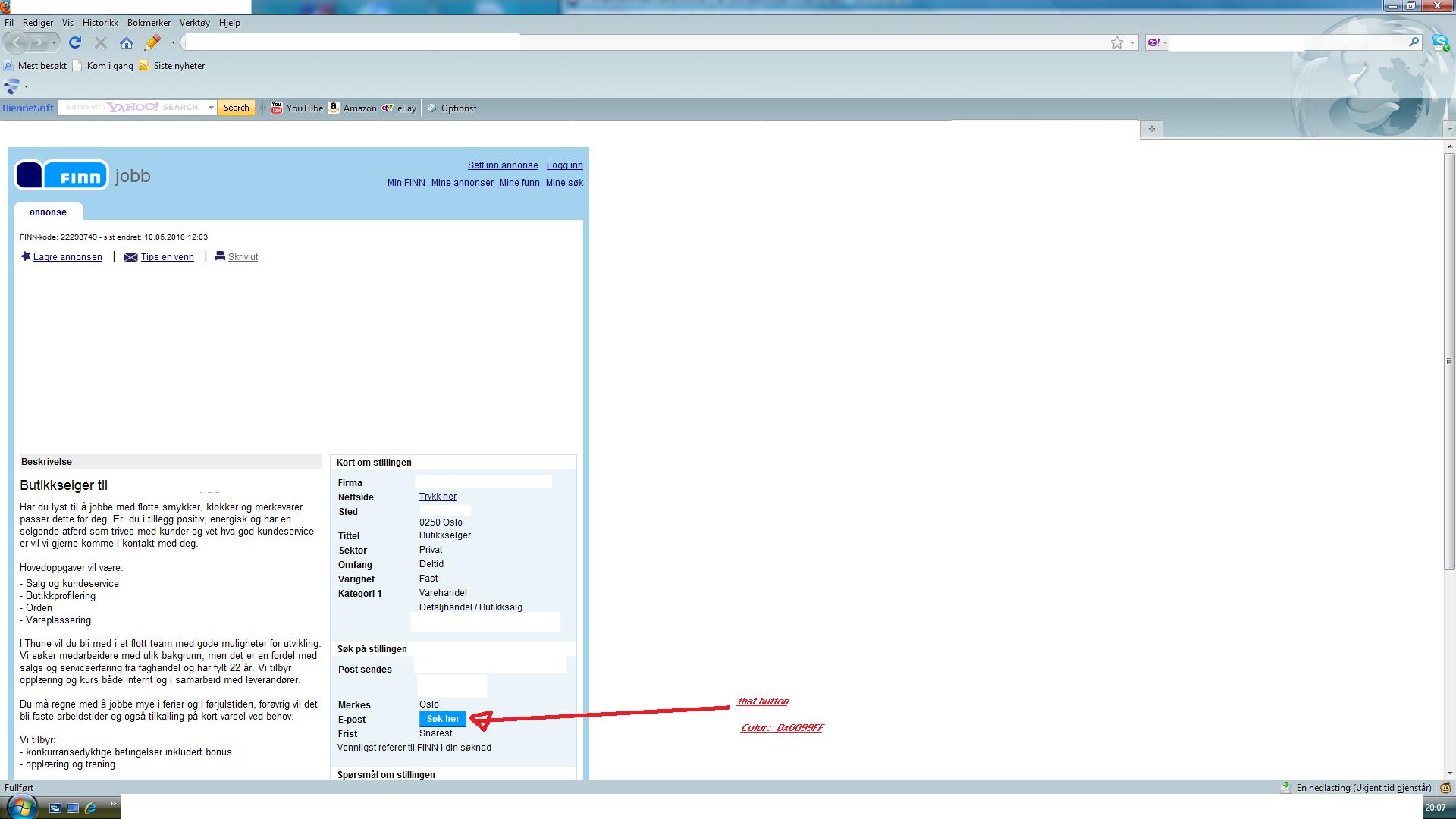Viewport: 1456px width, 819px height.
Task: Open the Mine søk link
Action: point(565,183)
